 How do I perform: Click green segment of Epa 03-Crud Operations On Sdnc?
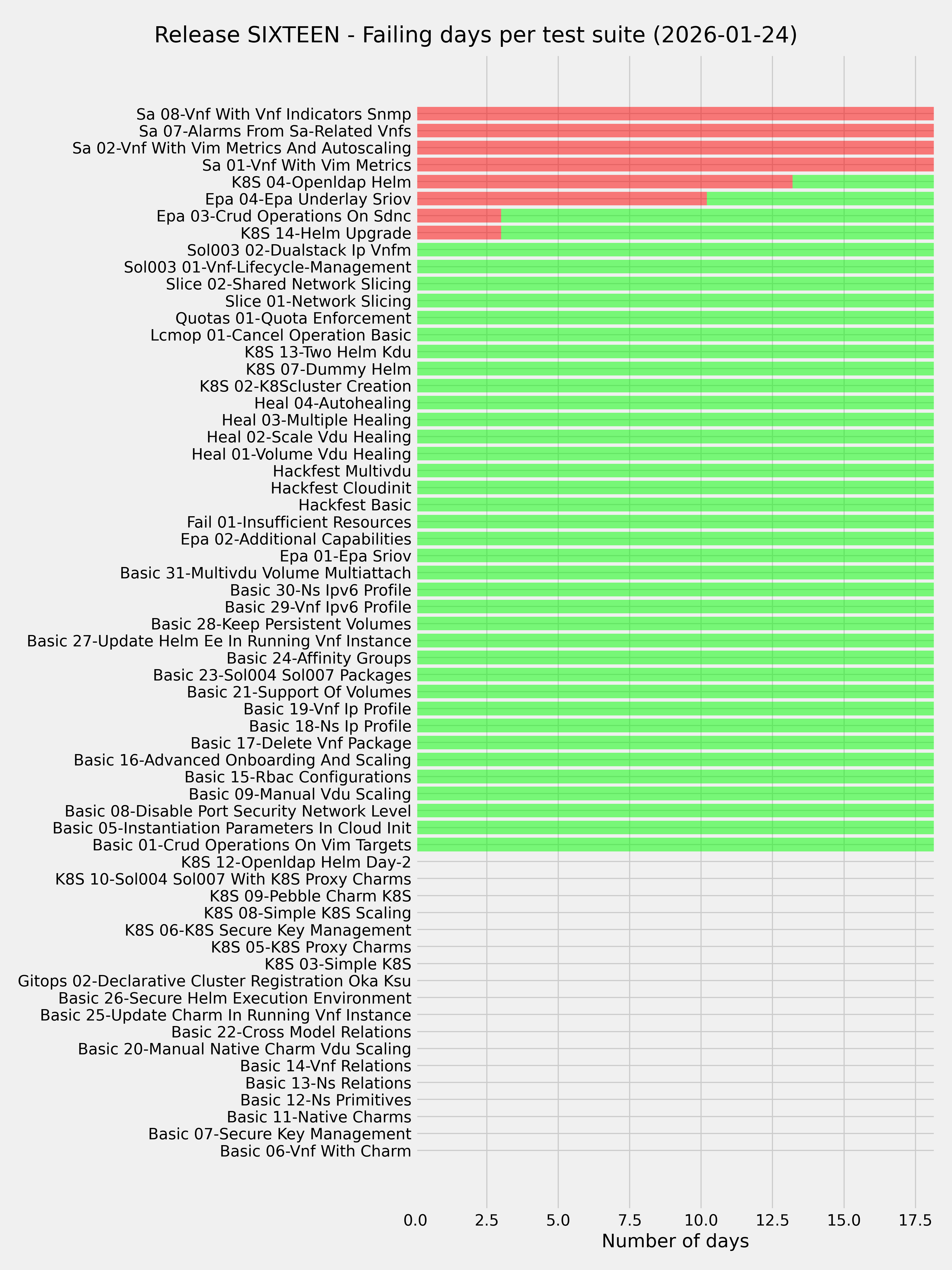[717, 216]
